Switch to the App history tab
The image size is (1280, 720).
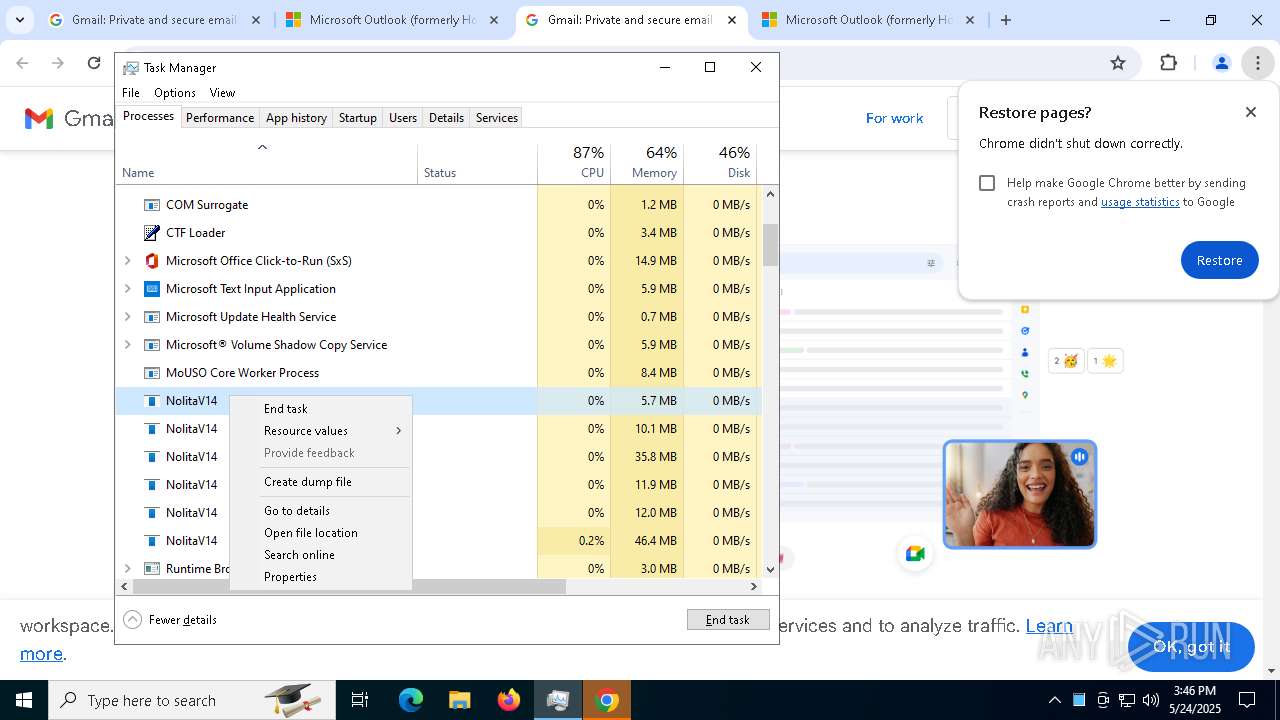[296, 118]
